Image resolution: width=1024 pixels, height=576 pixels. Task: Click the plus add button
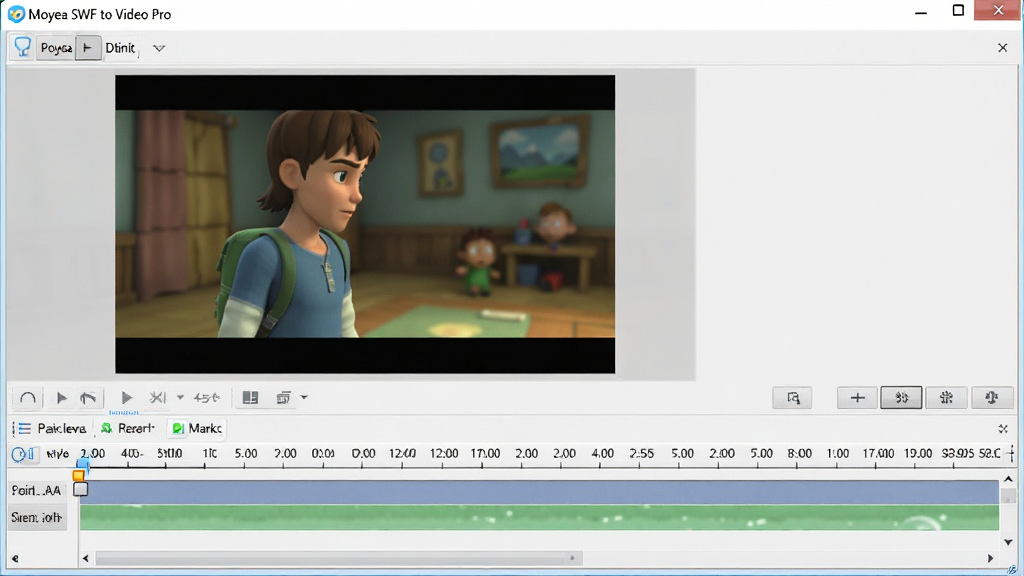[x=857, y=398]
